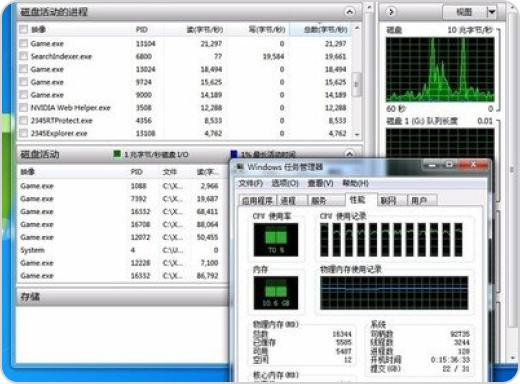
Task: Sort by the PID column header in processes list
Action: (142, 30)
